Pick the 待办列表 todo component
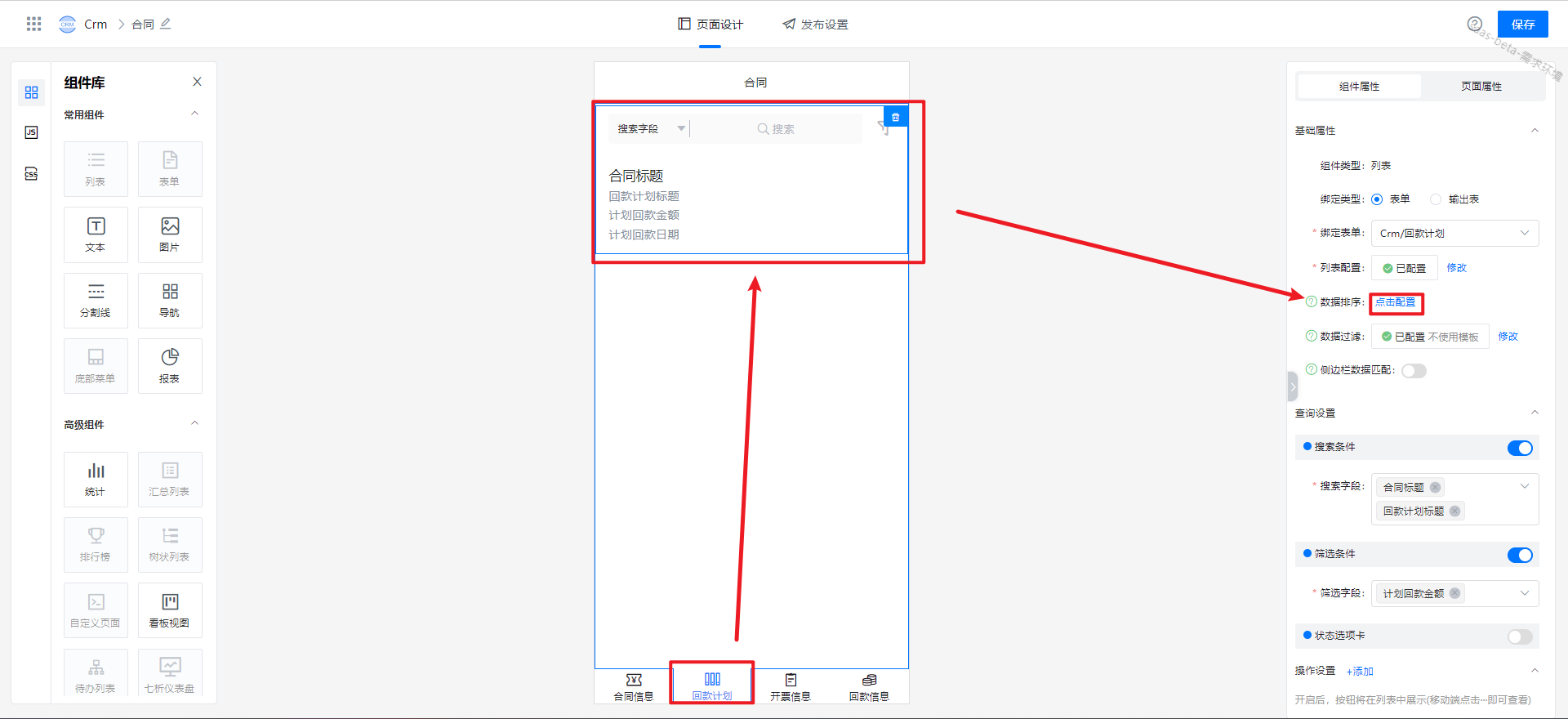The image size is (1568, 719). (96, 672)
